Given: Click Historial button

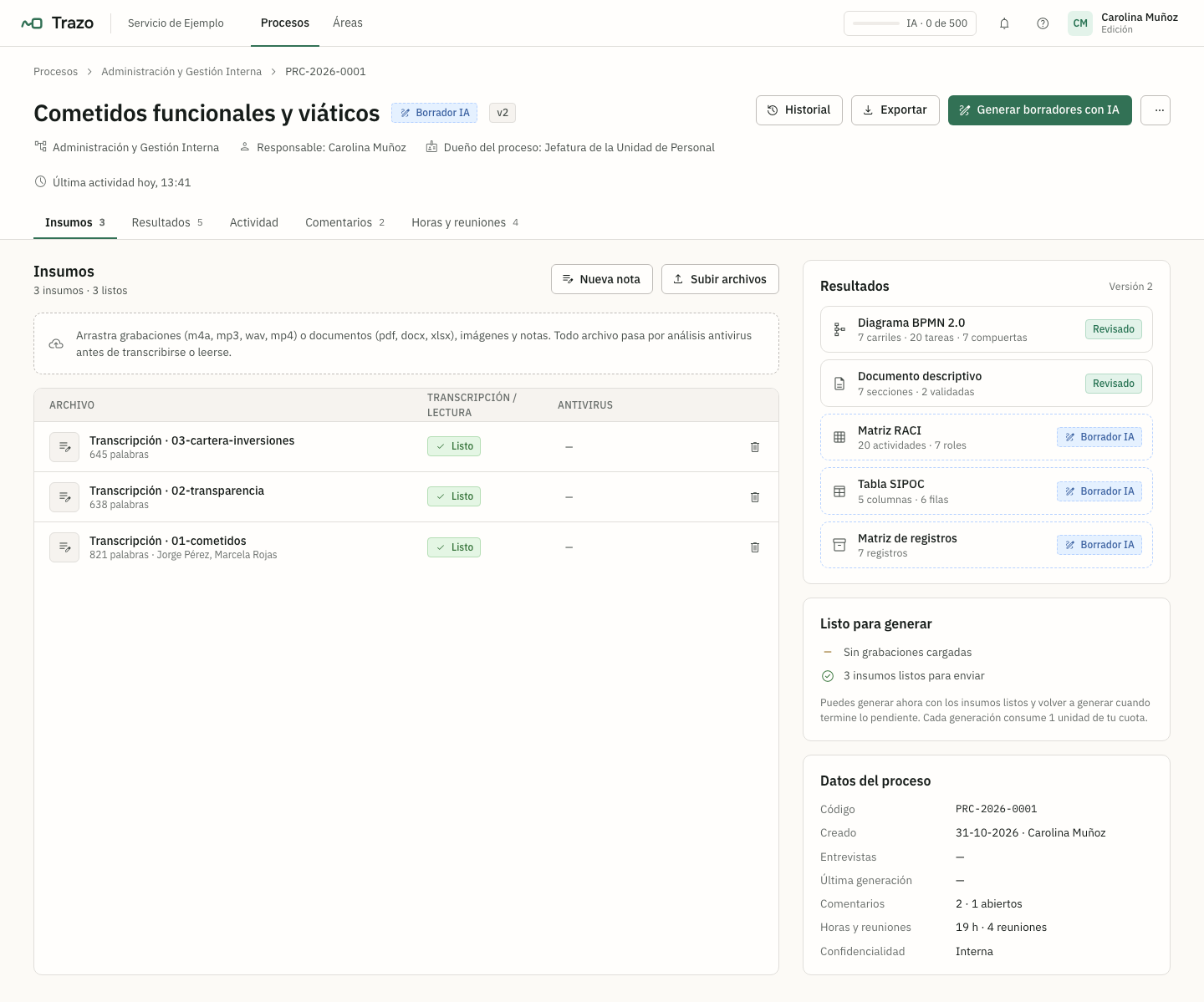Looking at the screenshot, I should tap(799, 110).
